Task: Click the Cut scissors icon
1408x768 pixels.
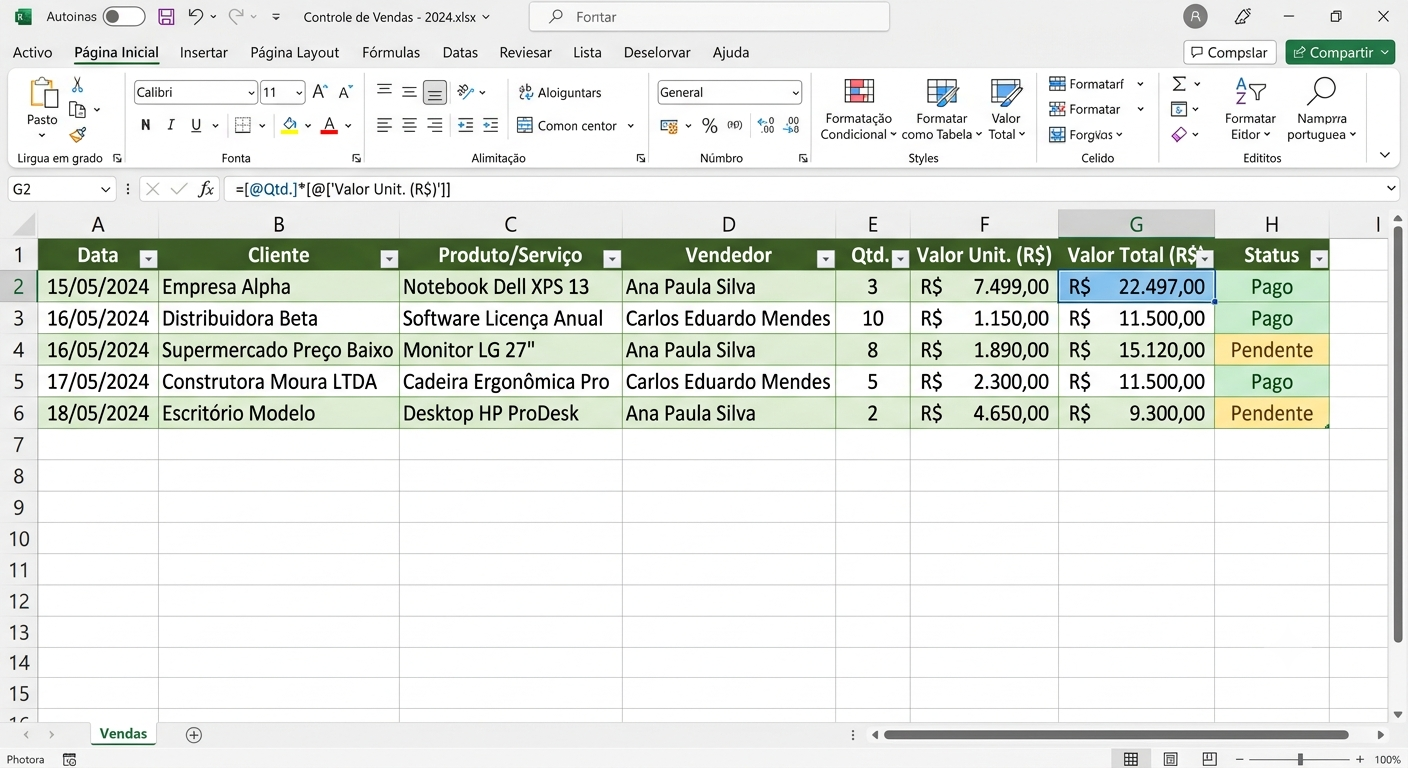Action: coord(78,85)
